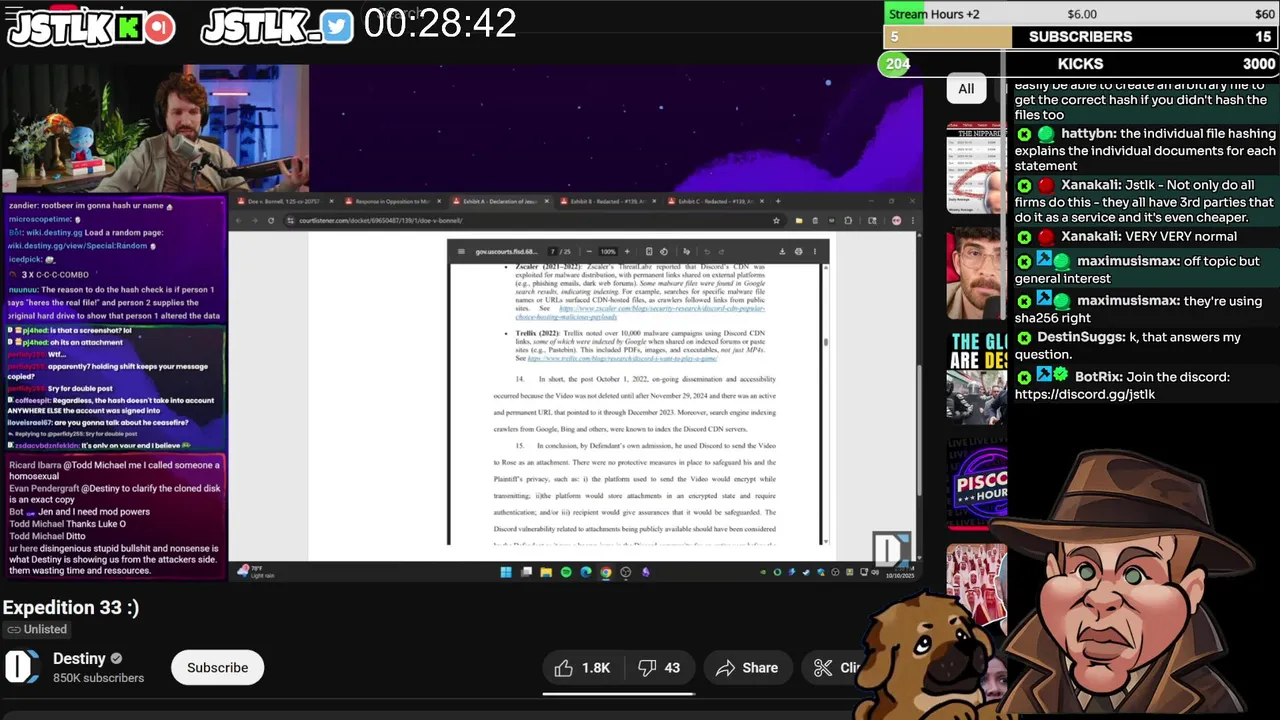Select the All filter chip
The width and height of the screenshot is (1280, 720).
point(966,89)
